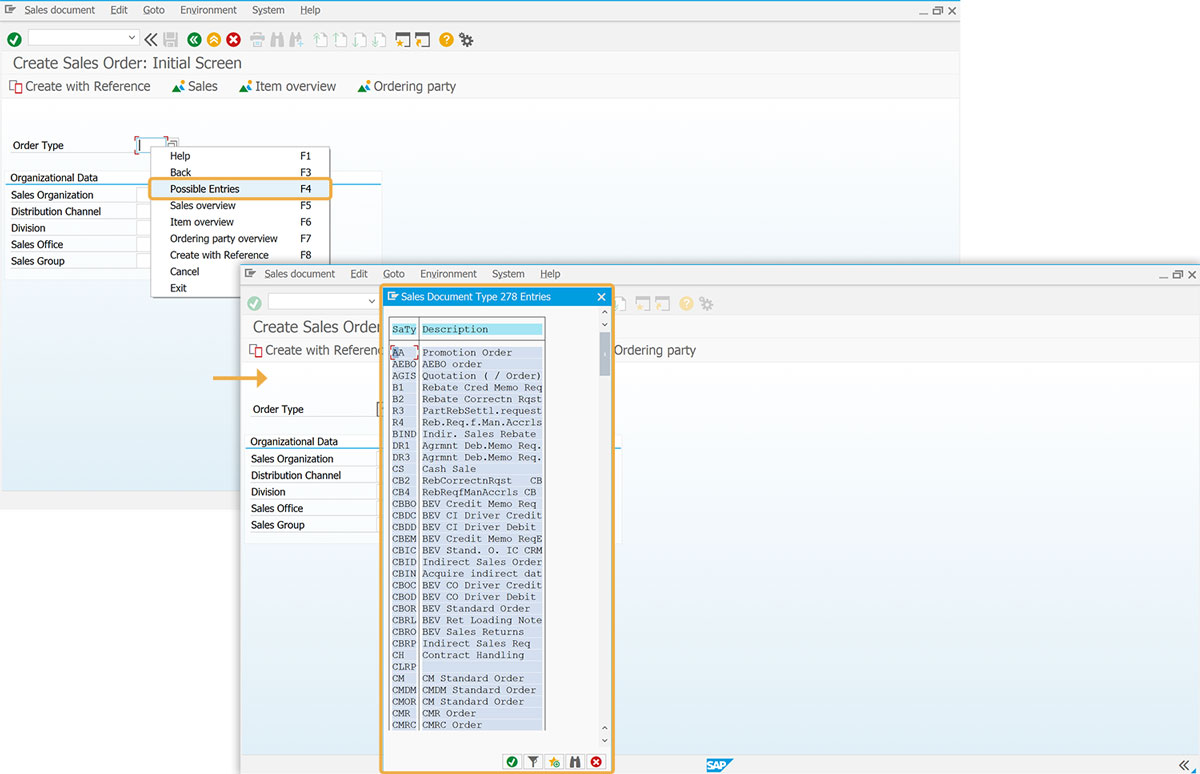
Task: Click the binoculars Find icon in popup footer
Action: pos(575,761)
